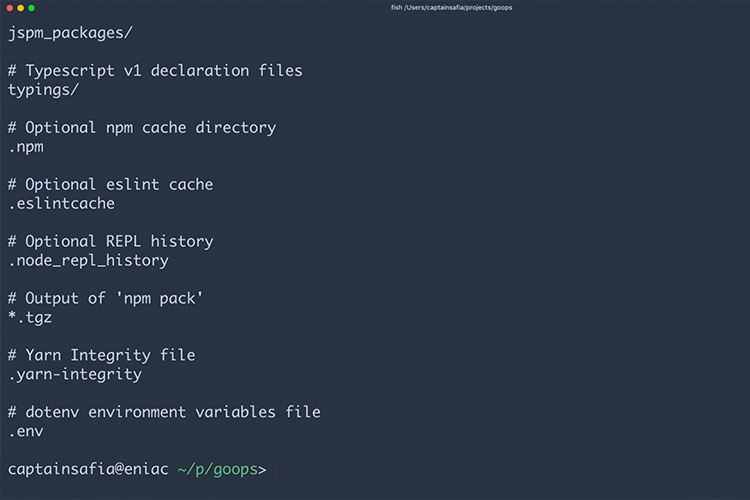Click the jspm_packages/ line

tap(70, 33)
